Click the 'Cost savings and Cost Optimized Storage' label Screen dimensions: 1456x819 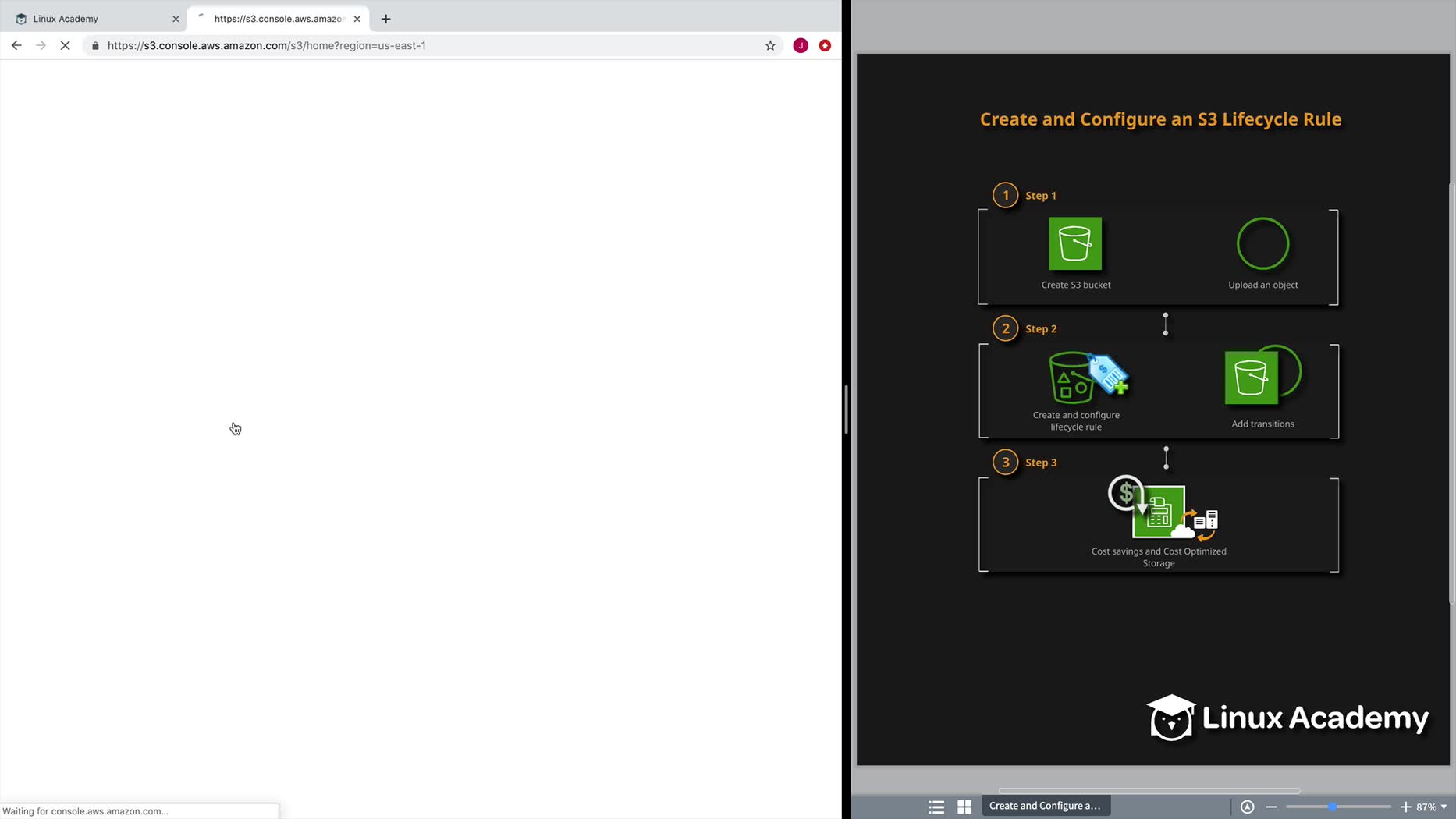1159,557
